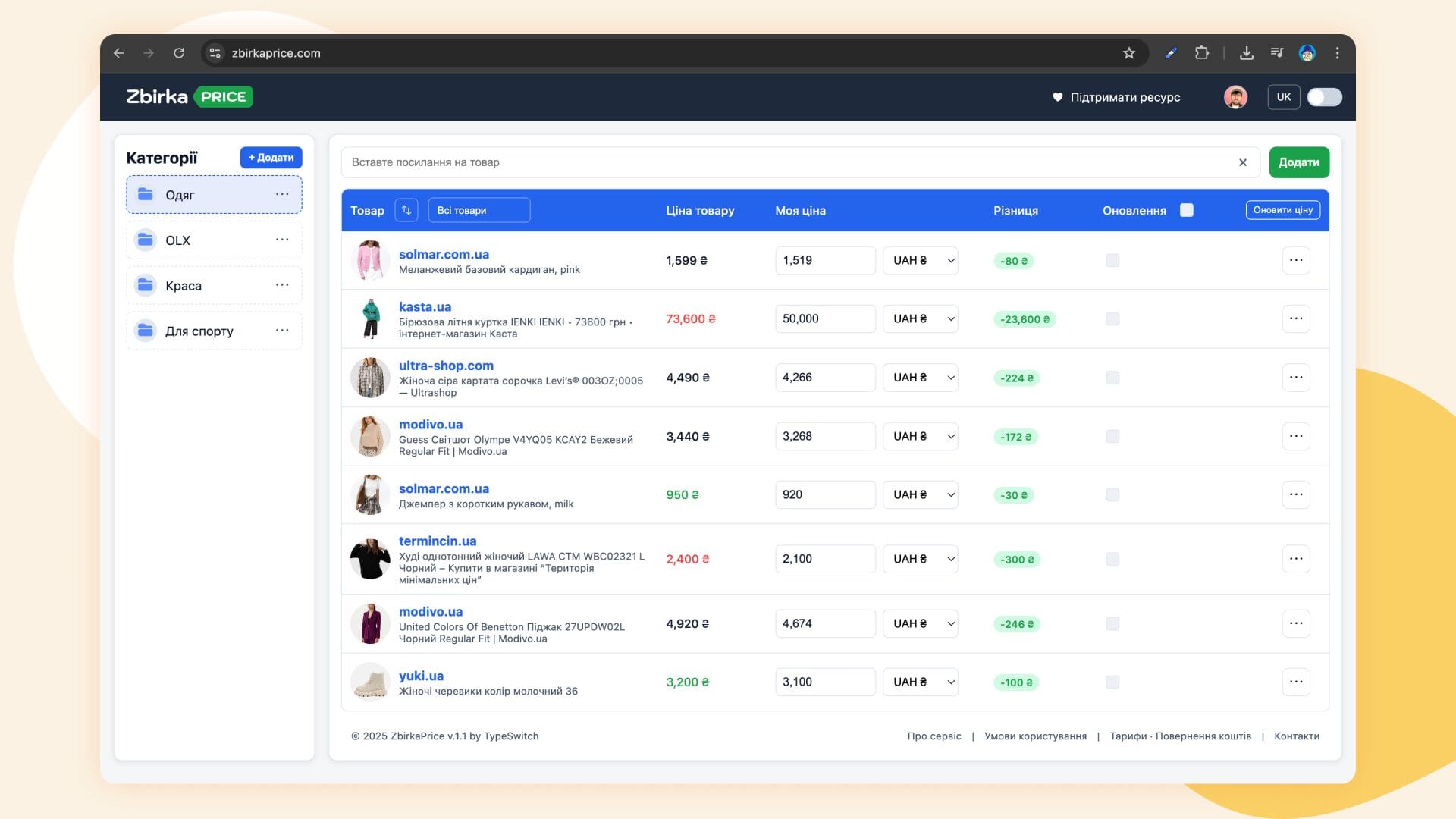Click the browser downloads icon

(x=1246, y=53)
